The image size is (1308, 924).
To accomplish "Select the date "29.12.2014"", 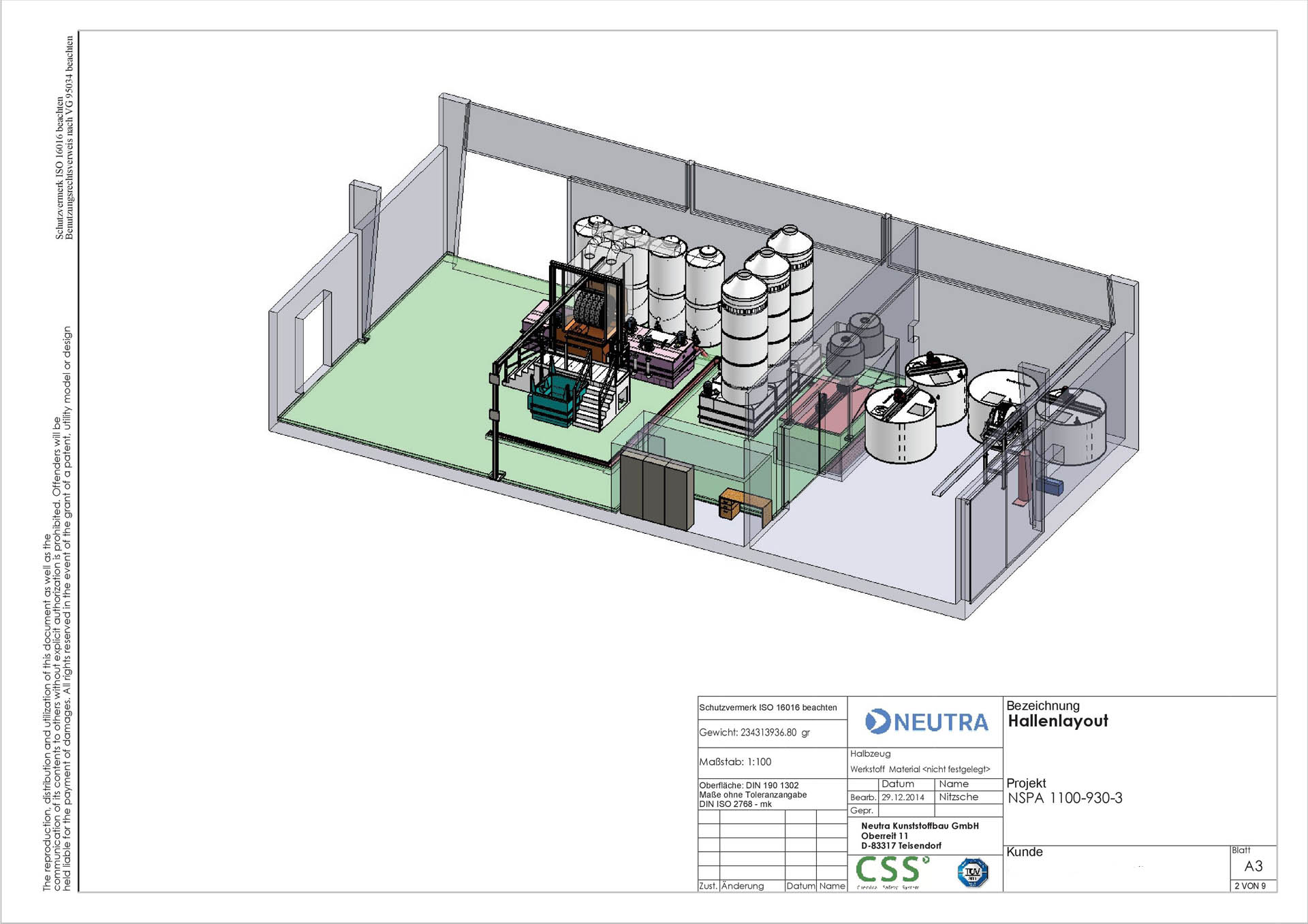I will point(903,797).
